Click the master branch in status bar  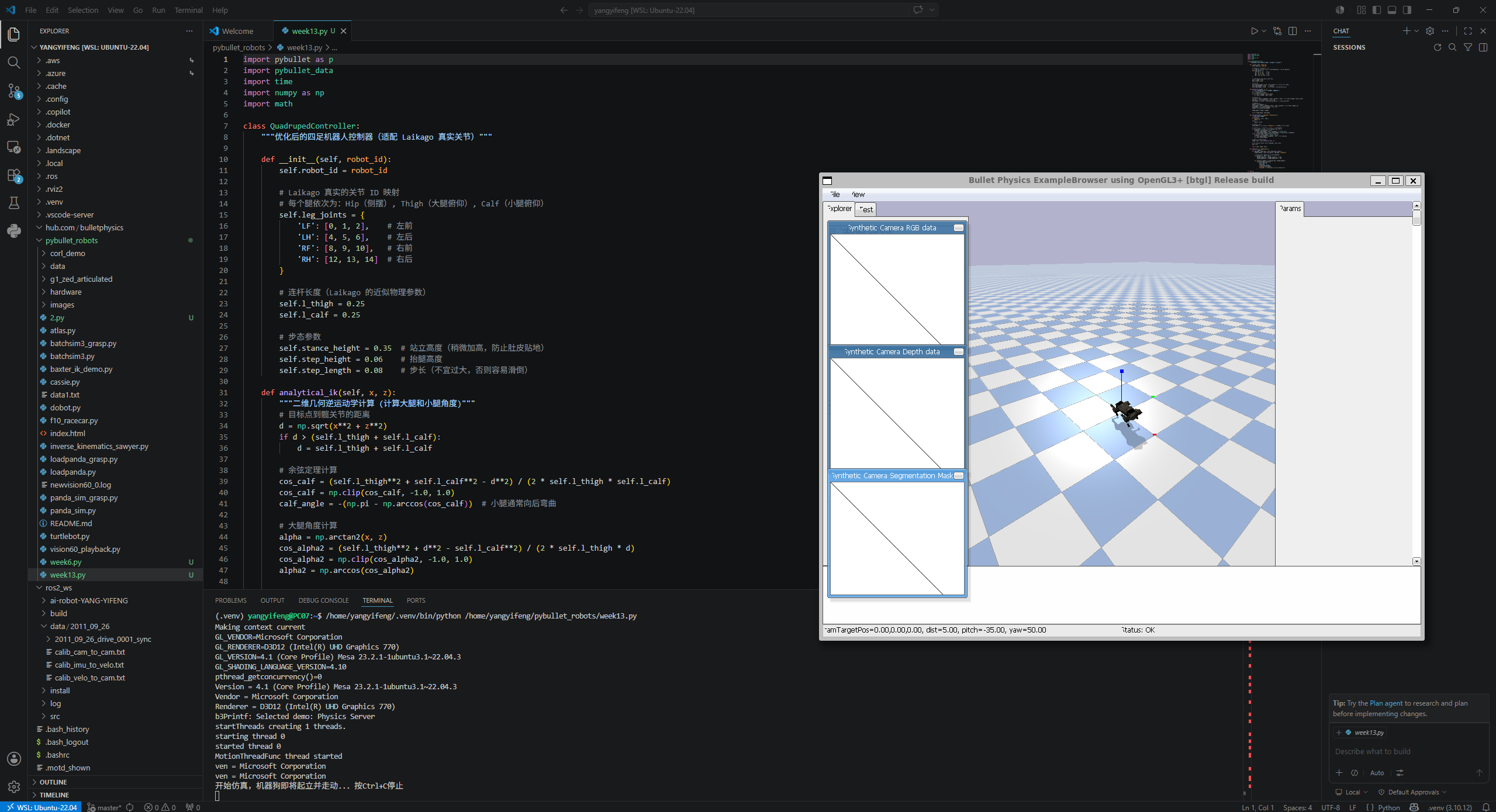tap(105, 807)
